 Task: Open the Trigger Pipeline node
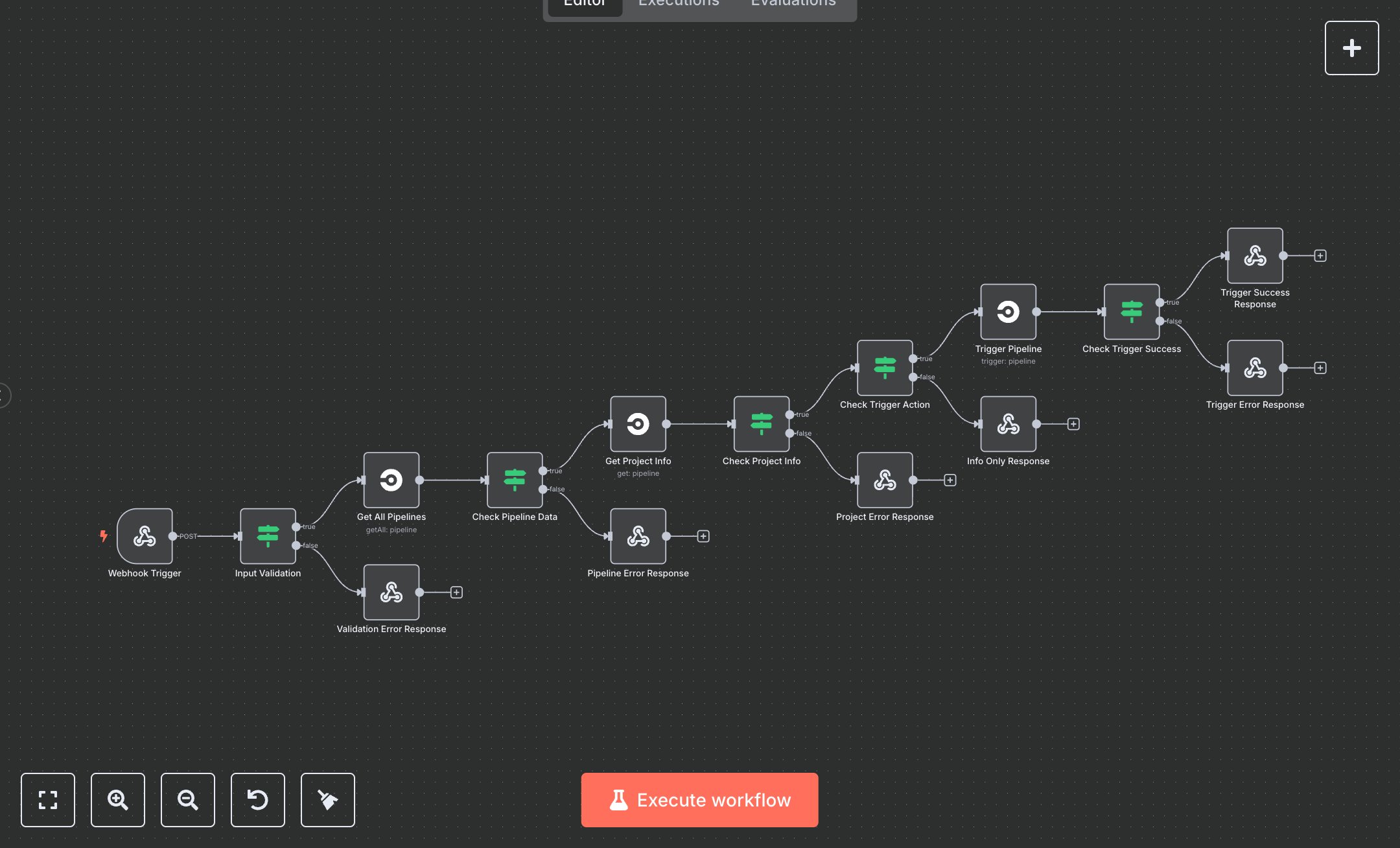[1009, 312]
